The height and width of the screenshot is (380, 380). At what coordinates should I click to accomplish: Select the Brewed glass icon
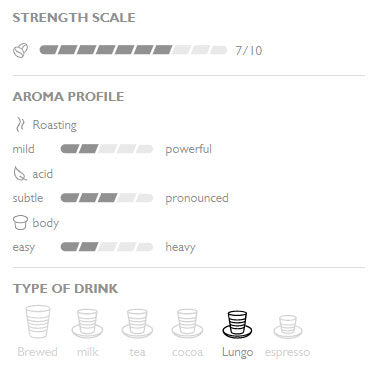[x=38, y=322]
